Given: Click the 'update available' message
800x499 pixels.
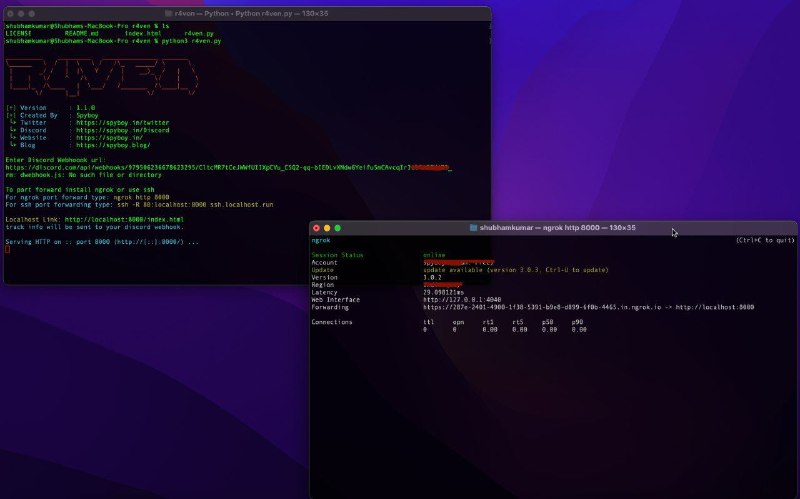Looking at the screenshot, I should (516, 270).
